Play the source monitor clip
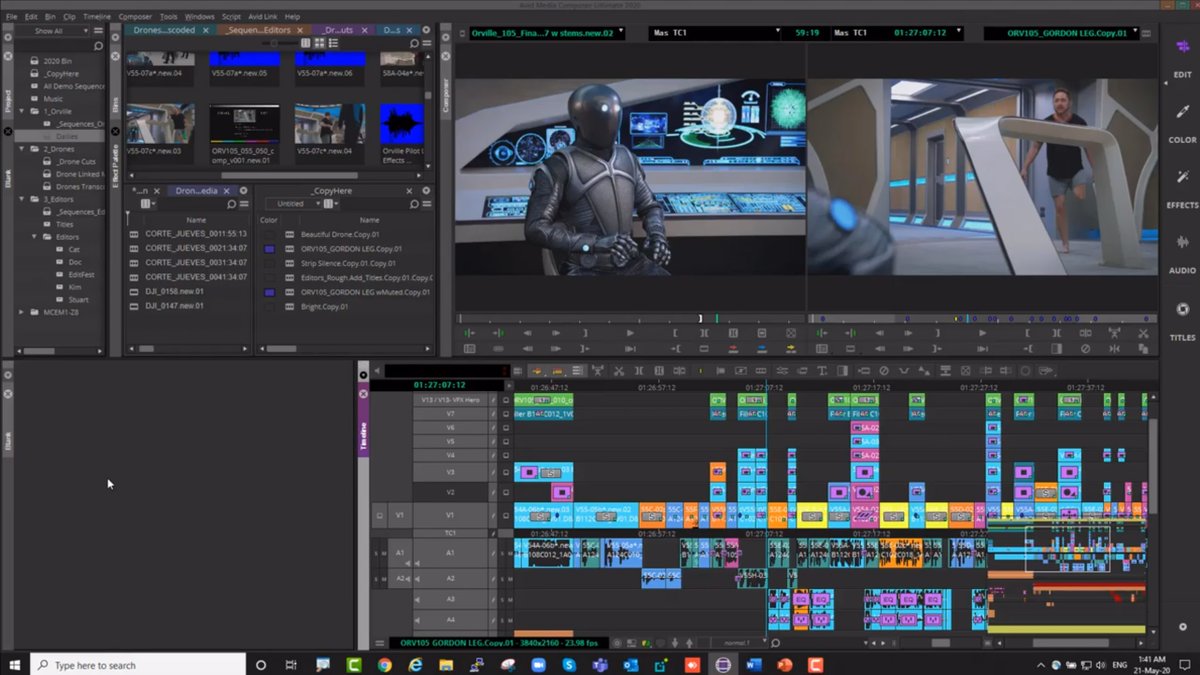This screenshot has width=1200, height=675. pos(630,333)
